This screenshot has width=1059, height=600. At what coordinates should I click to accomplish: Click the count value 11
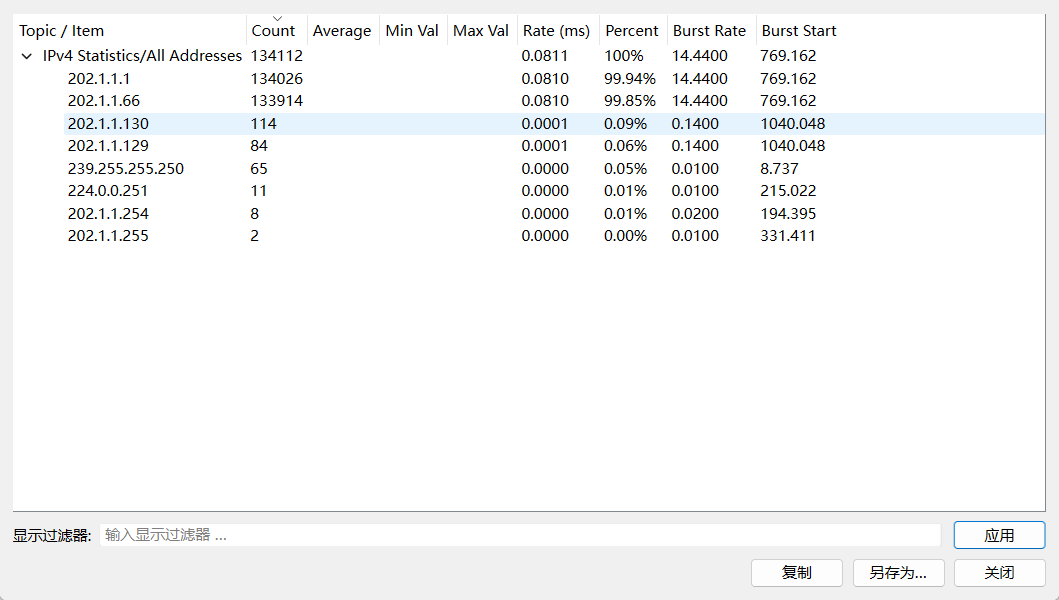259,191
